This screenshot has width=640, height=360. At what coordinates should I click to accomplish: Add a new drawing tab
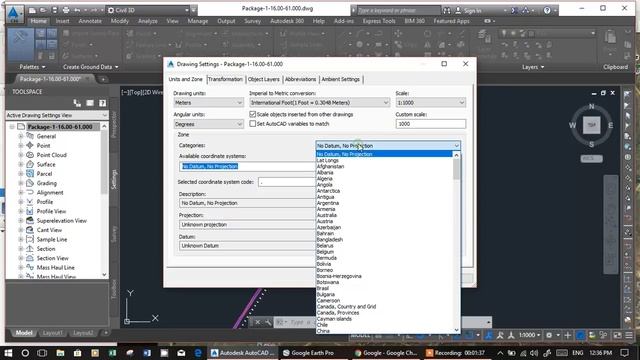click(103, 79)
